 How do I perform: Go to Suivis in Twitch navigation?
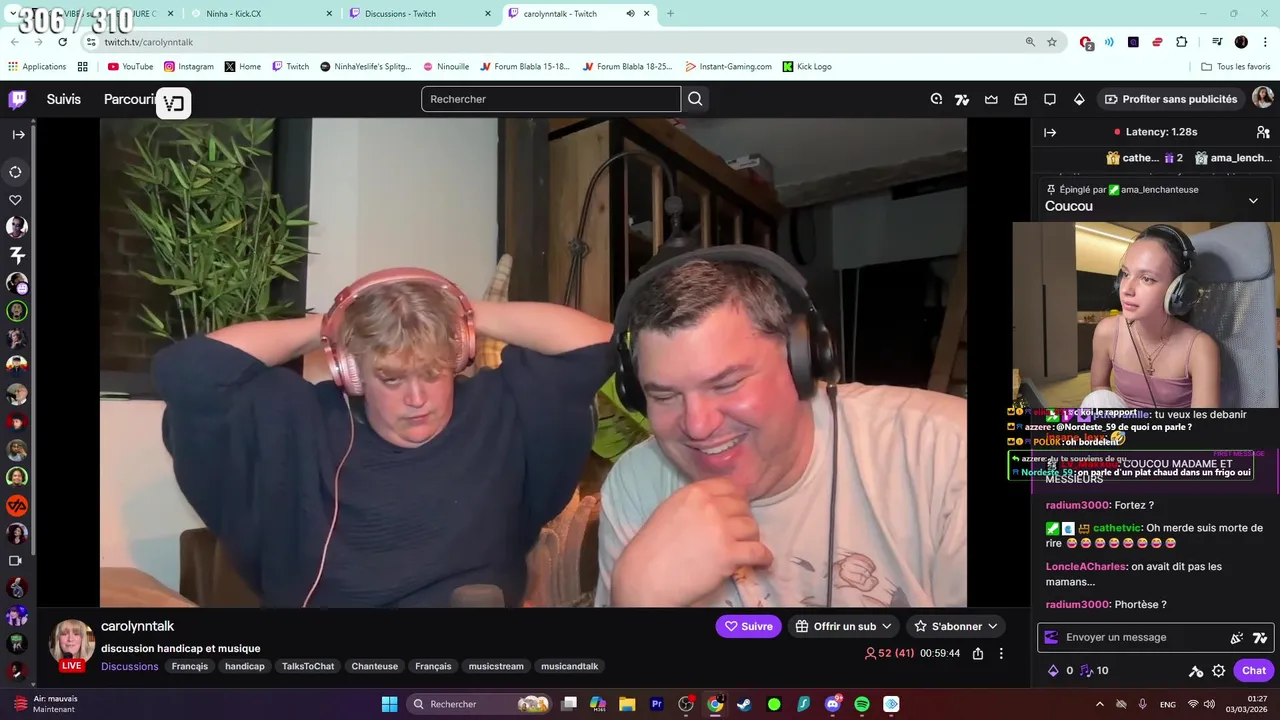point(64,99)
